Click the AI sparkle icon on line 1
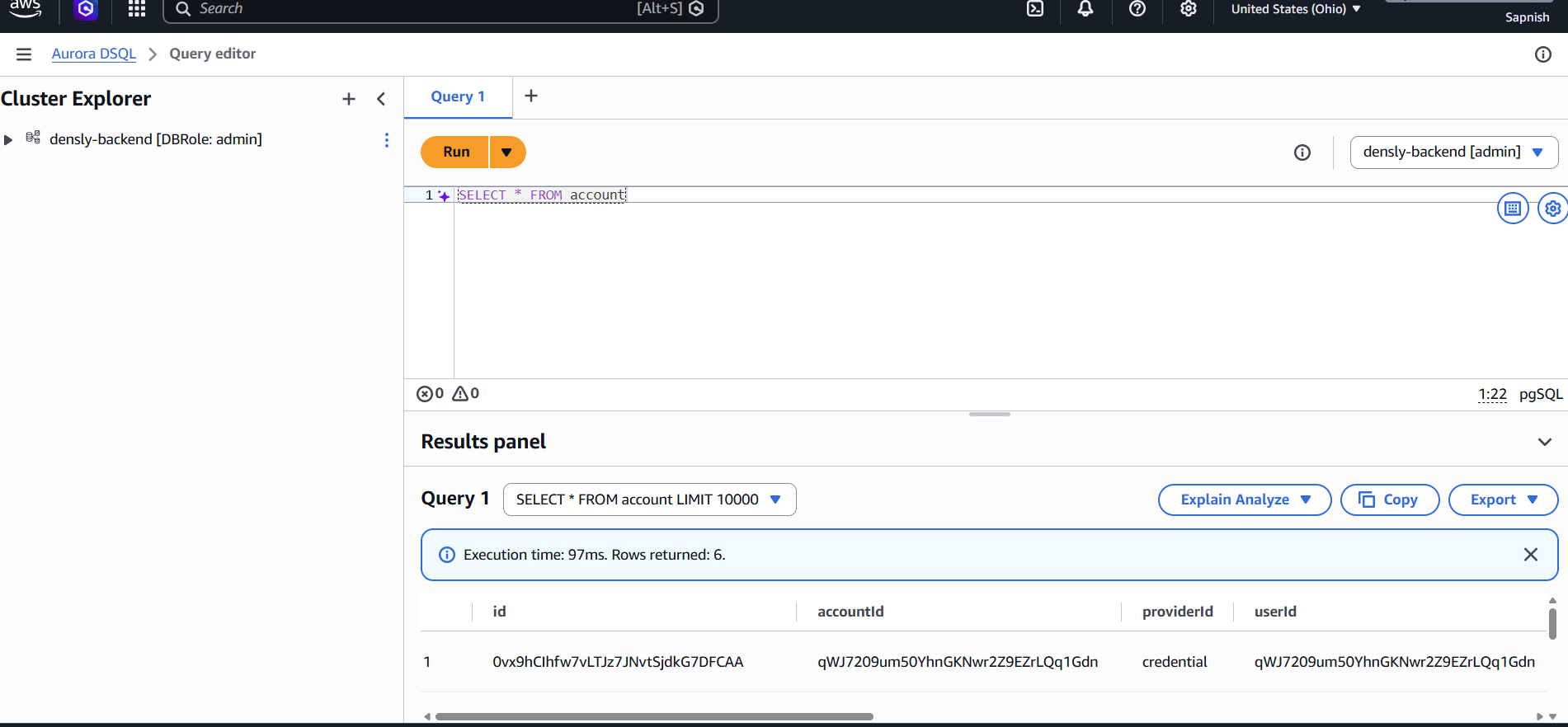Screen dimensions: 1568x727 pyautogui.click(x=444, y=195)
